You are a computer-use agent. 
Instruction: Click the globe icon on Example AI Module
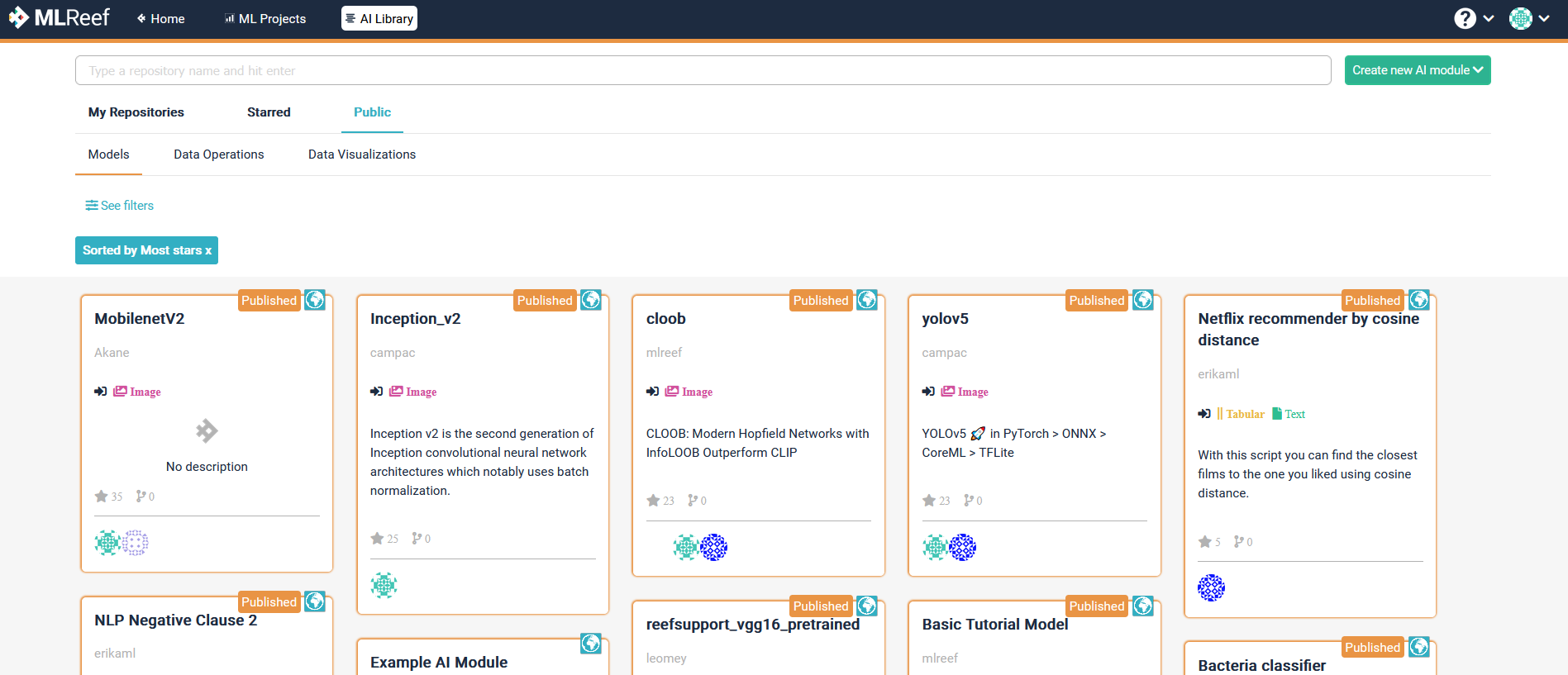tap(591, 644)
